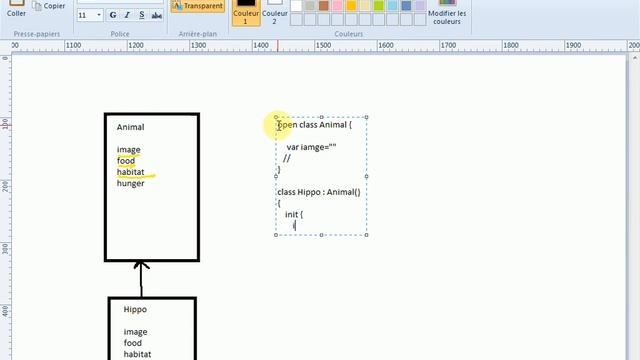This screenshot has width=640, height=360.
Task: Place cursor in 'open class Animal {' line
Action: click(x=314, y=125)
